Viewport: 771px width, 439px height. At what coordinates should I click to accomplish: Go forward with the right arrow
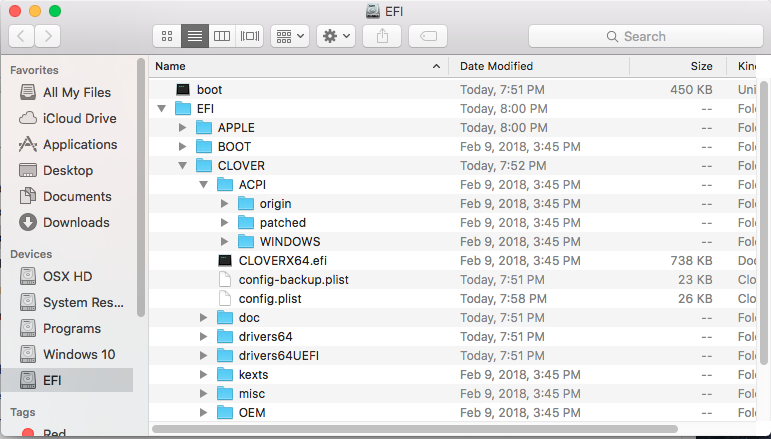[x=48, y=36]
